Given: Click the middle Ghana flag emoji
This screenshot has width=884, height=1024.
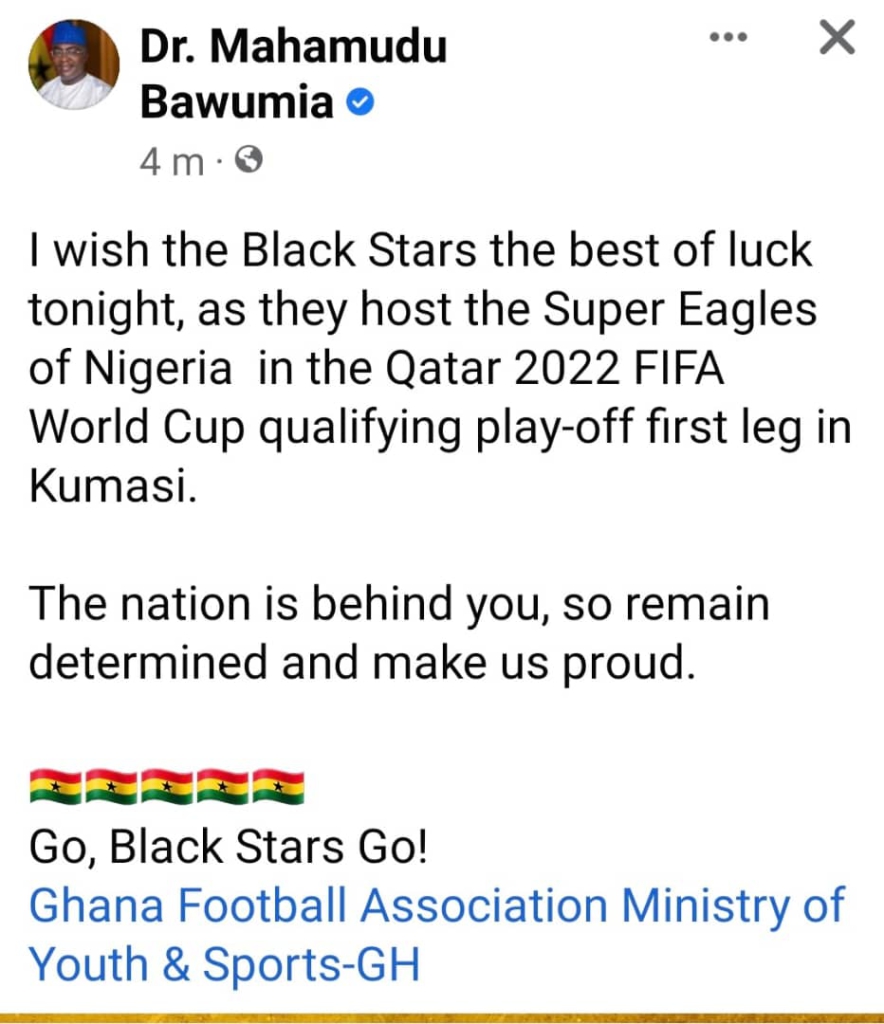Looking at the screenshot, I should [167, 787].
